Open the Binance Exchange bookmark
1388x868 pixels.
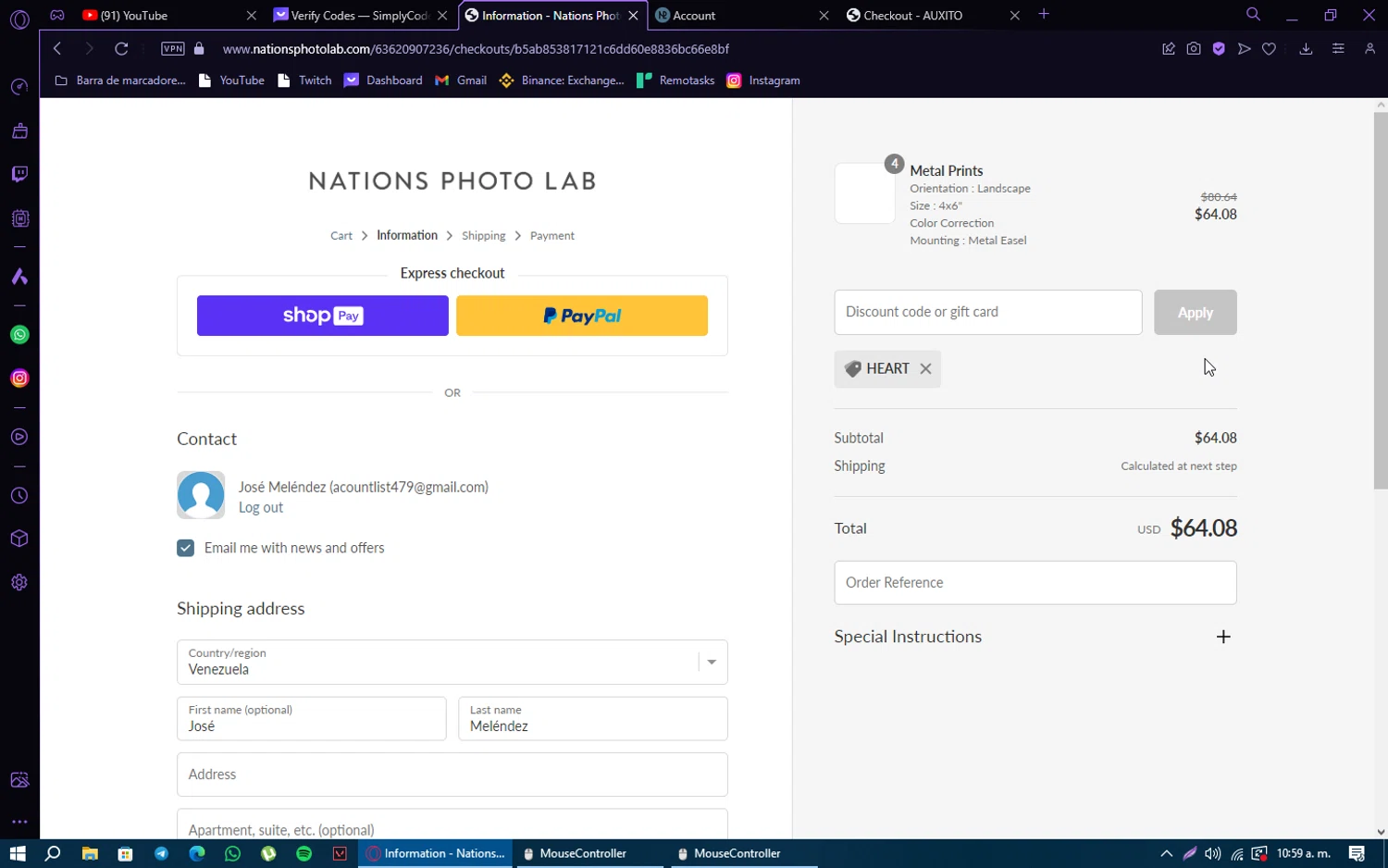click(562, 81)
